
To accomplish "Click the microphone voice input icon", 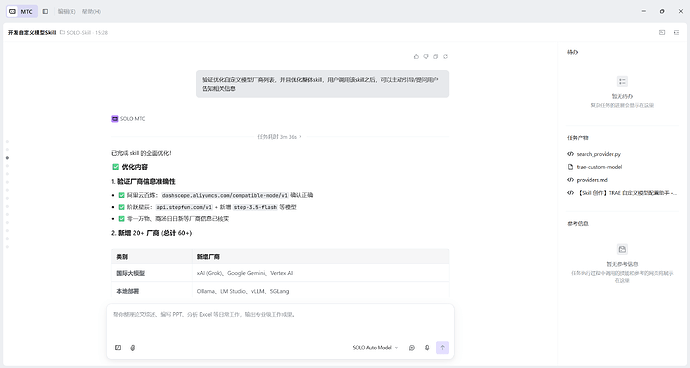I will pyautogui.click(x=427, y=348).
